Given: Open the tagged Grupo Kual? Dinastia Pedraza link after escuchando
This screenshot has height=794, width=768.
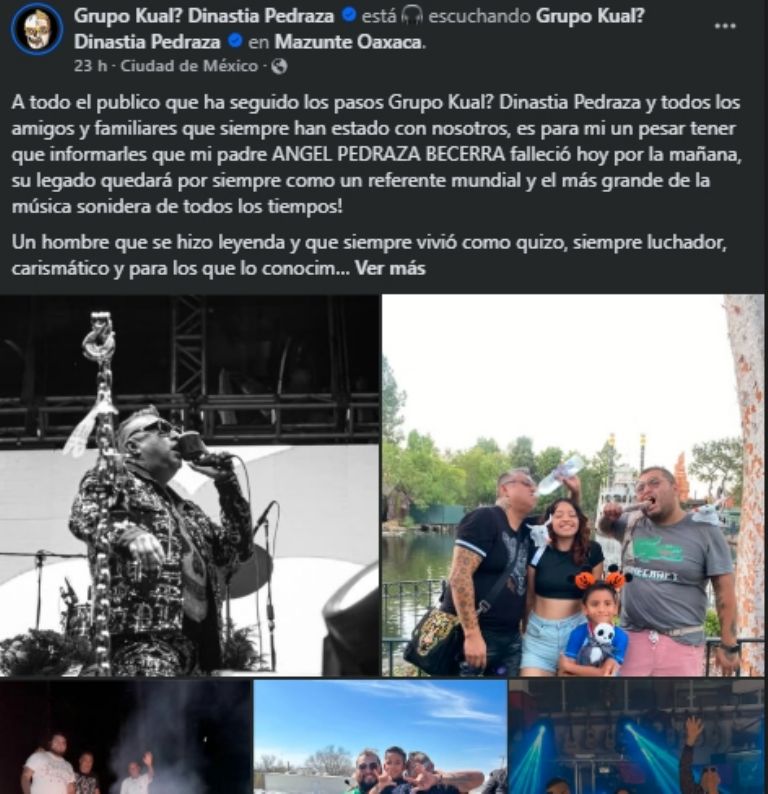Looking at the screenshot, I should pyautogui.click(x=359, y=28).
